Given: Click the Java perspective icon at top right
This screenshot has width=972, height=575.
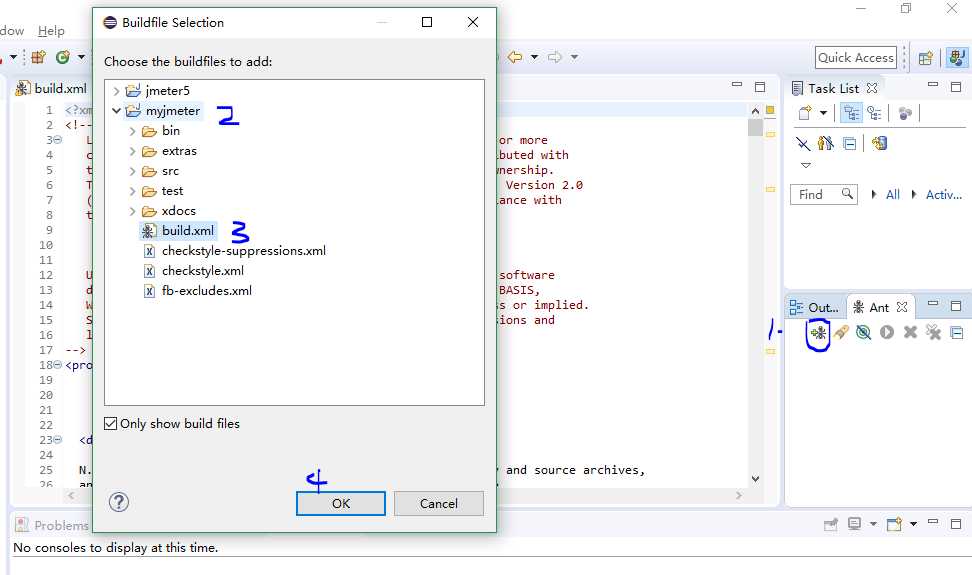Looking at the screenshot, I should coord(957,58).
